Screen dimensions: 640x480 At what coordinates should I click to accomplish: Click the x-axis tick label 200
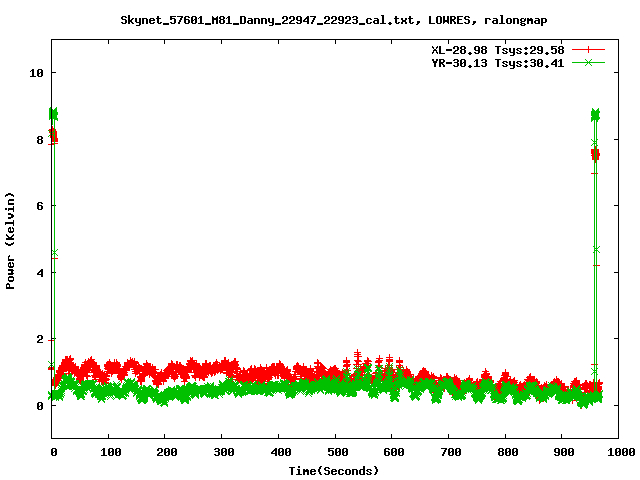click(167, 452)
